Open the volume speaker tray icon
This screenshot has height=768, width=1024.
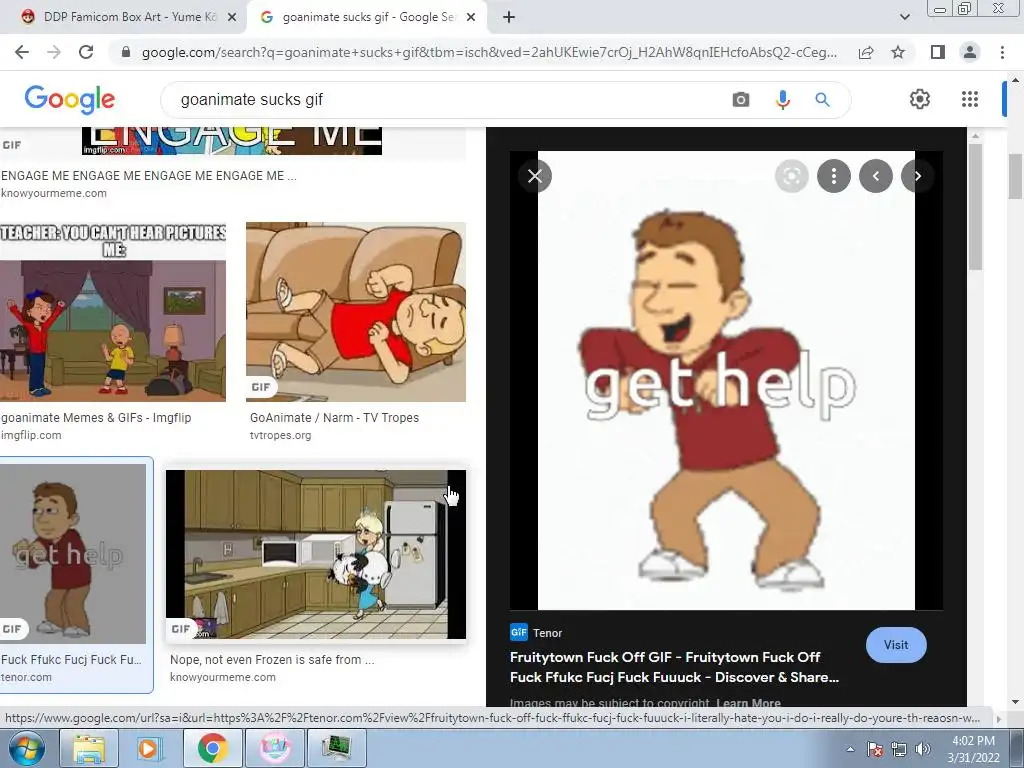(x=922, y=749)
